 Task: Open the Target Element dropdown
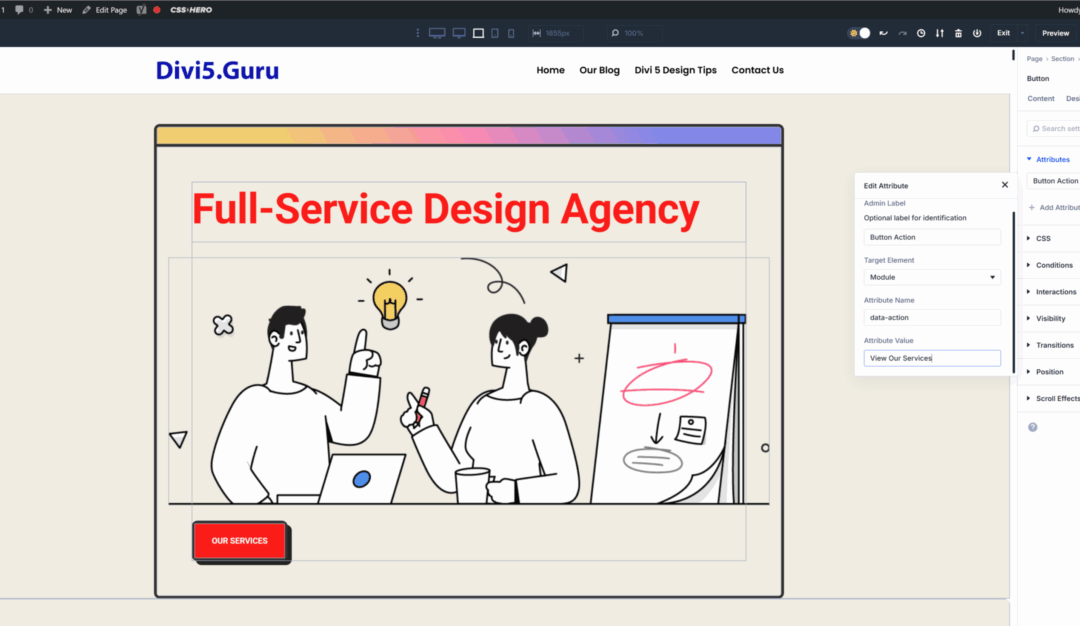pos(932,277)
